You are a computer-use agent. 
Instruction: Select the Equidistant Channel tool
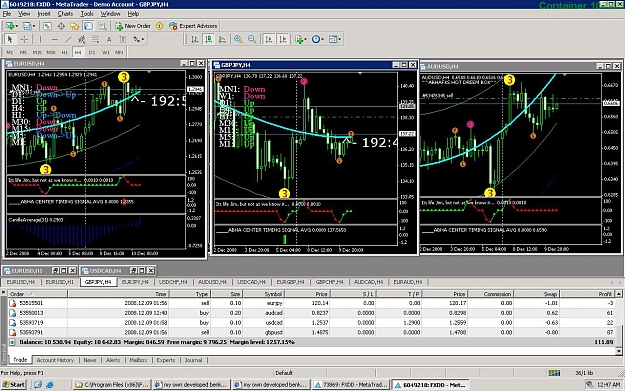[82, 39]
